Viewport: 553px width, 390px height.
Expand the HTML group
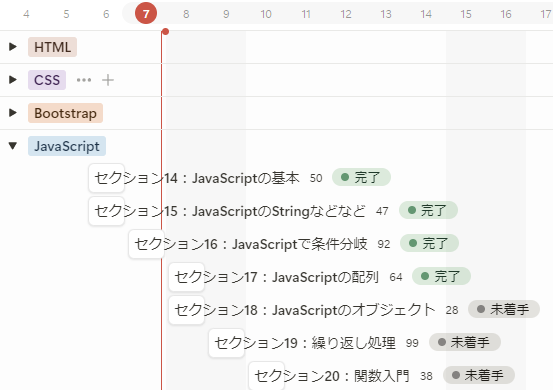click(13, 47)
